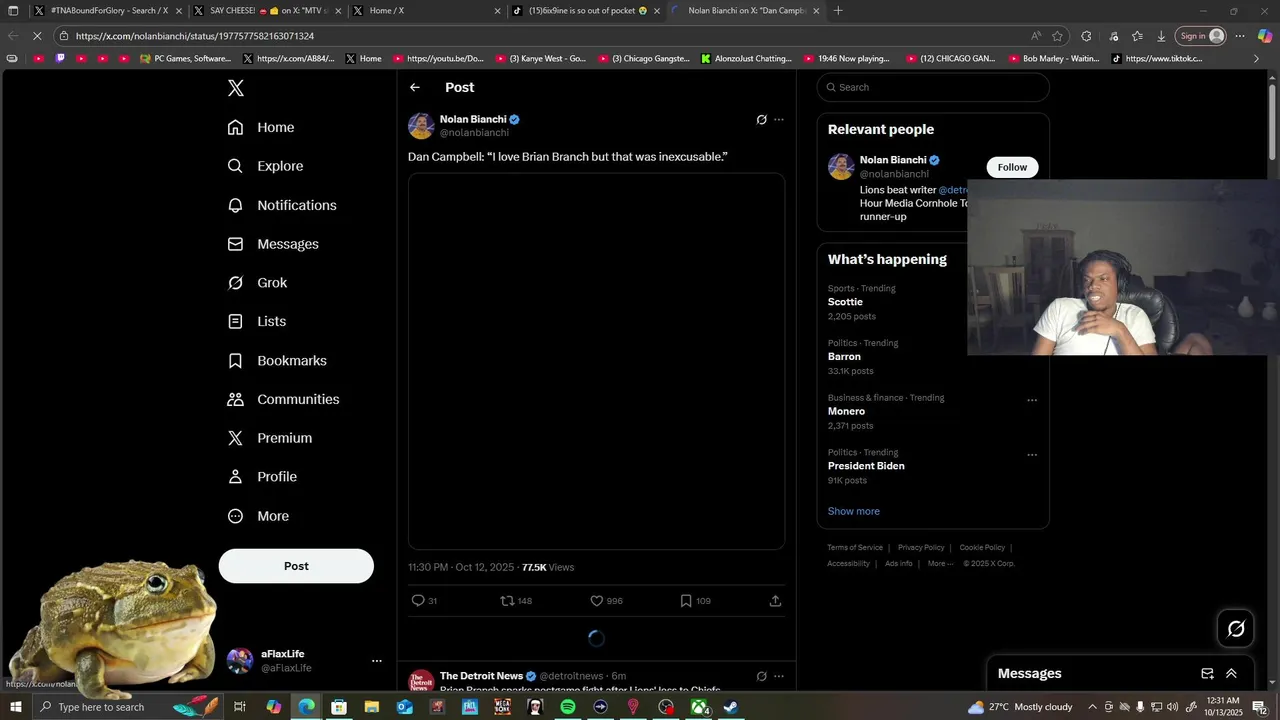
Task: Open the Detroit News post's three-dot menu
Action: tap(779, 677)
